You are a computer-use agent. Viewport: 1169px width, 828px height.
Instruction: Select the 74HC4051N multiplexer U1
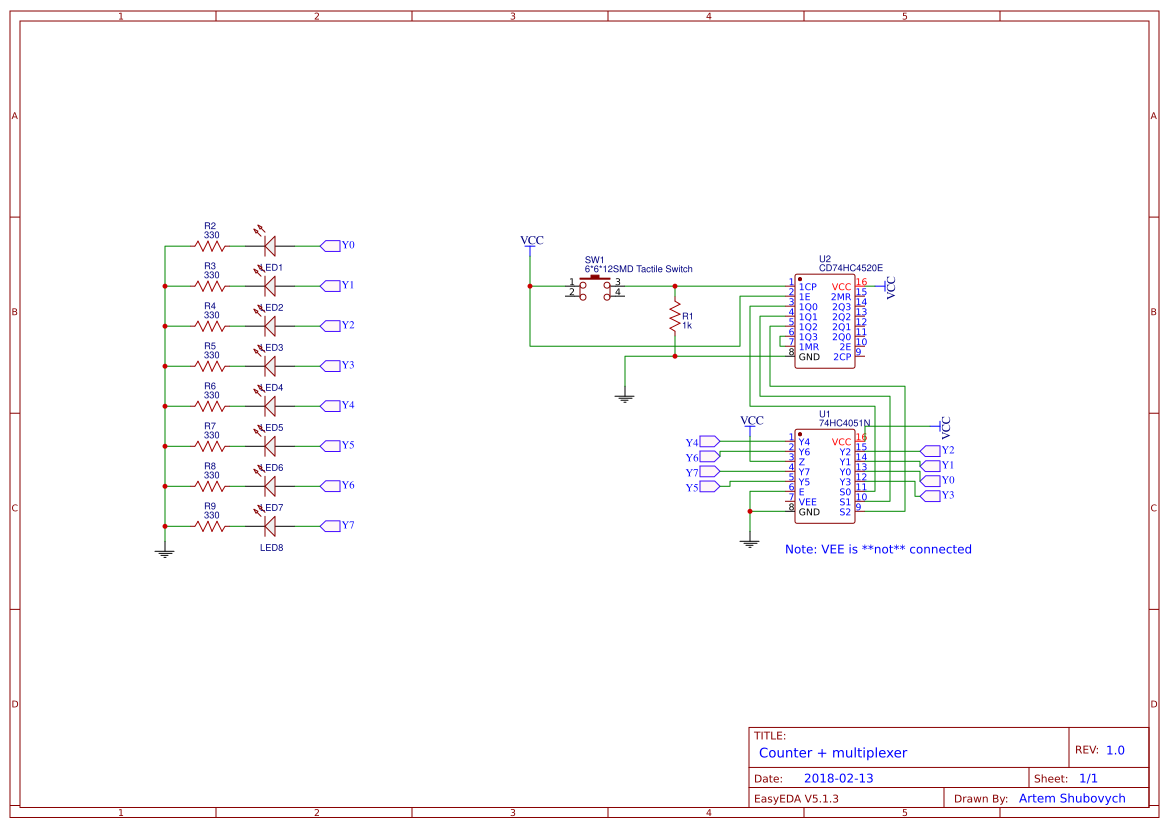(x=825, y=475)
